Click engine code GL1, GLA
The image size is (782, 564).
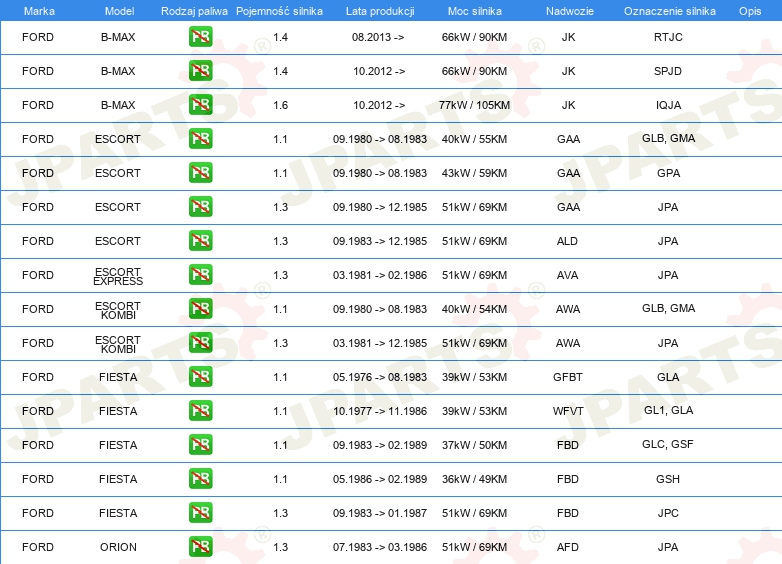668,410
